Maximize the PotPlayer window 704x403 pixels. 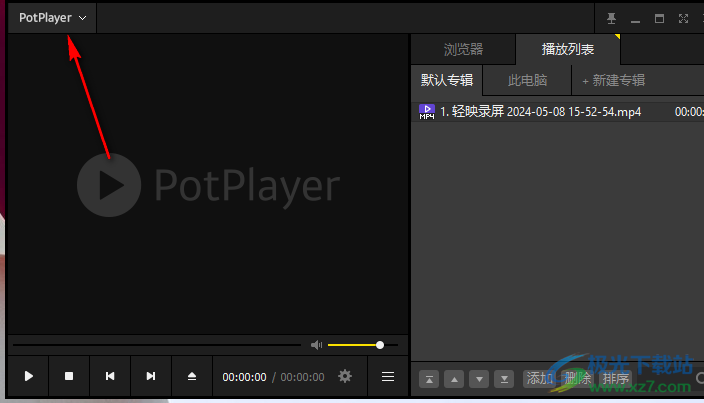659,18
